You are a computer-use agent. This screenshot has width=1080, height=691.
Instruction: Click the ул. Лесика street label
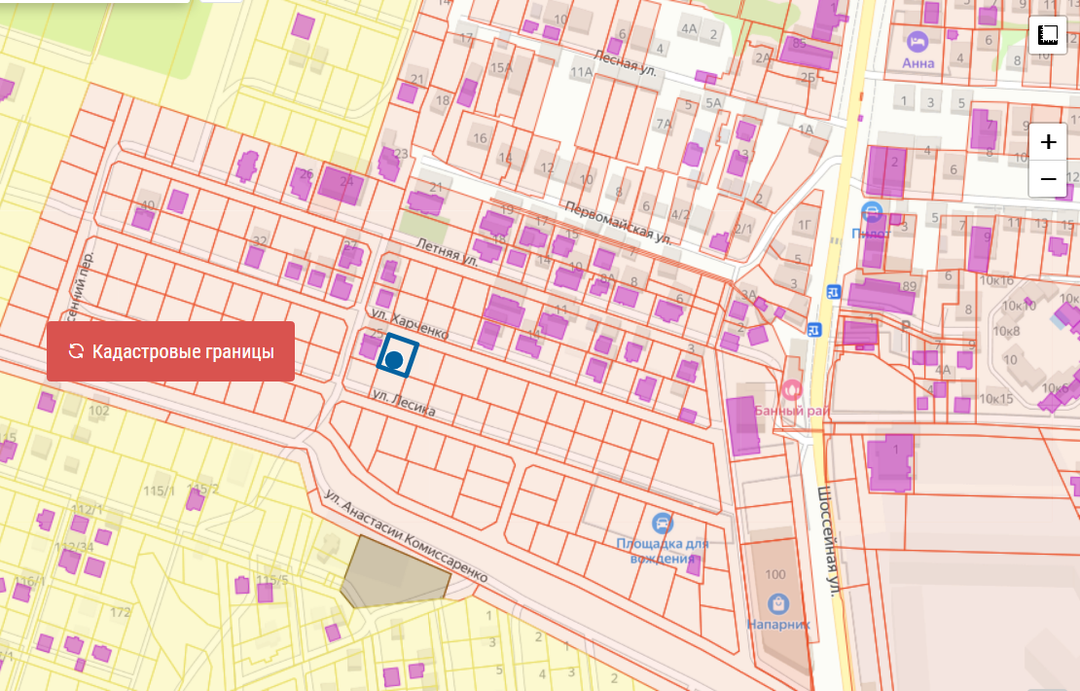pos(403,406)
